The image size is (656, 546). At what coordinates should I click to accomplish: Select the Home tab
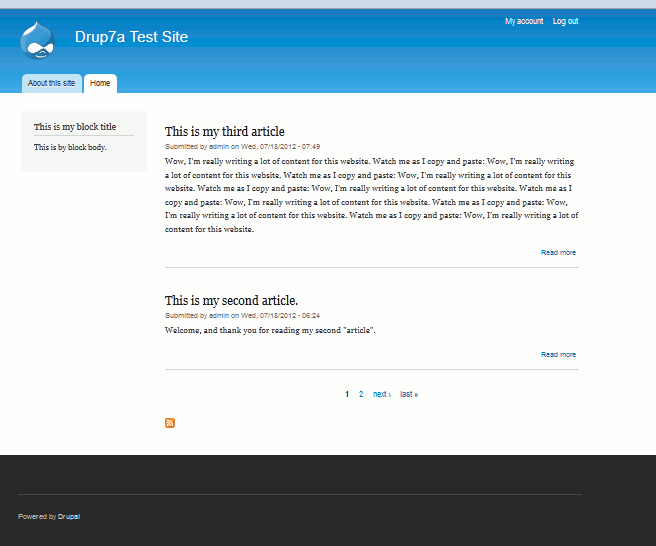[100, 83]
